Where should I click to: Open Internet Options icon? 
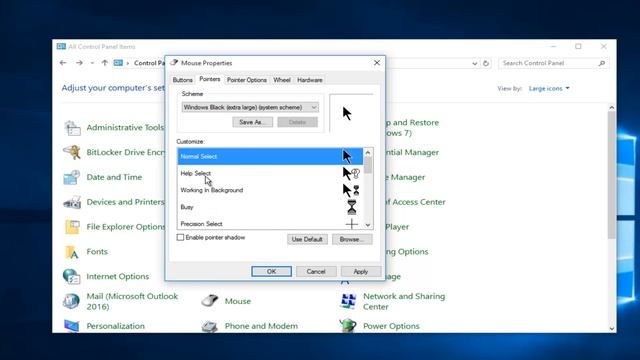(x=72, y=276)
